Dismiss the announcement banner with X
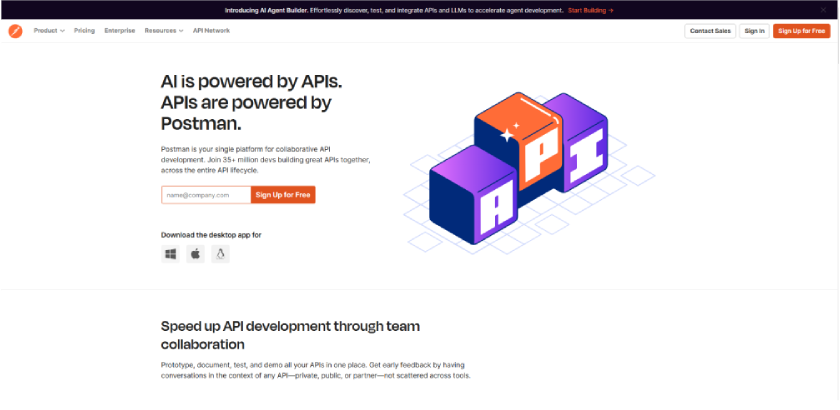This screenshot has width=840, height=410. coord(823,10)
